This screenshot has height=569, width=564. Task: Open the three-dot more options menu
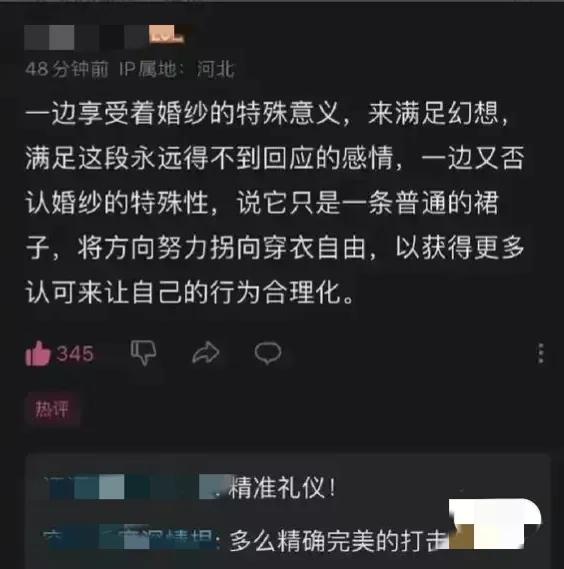point(541,353)
